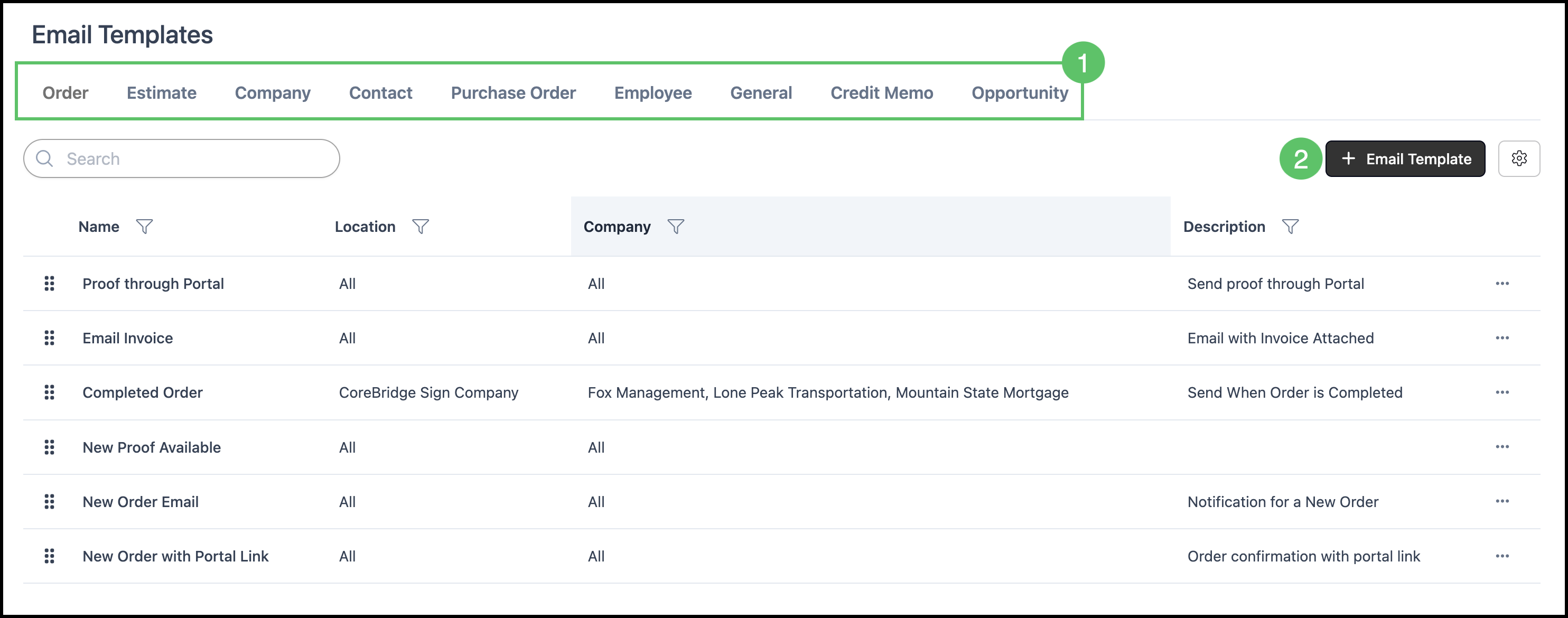Image resolution: width=1568 pixels, height=618 pixels.
Task: Open more options for New Proof Available
Action: pos(1501,447)
